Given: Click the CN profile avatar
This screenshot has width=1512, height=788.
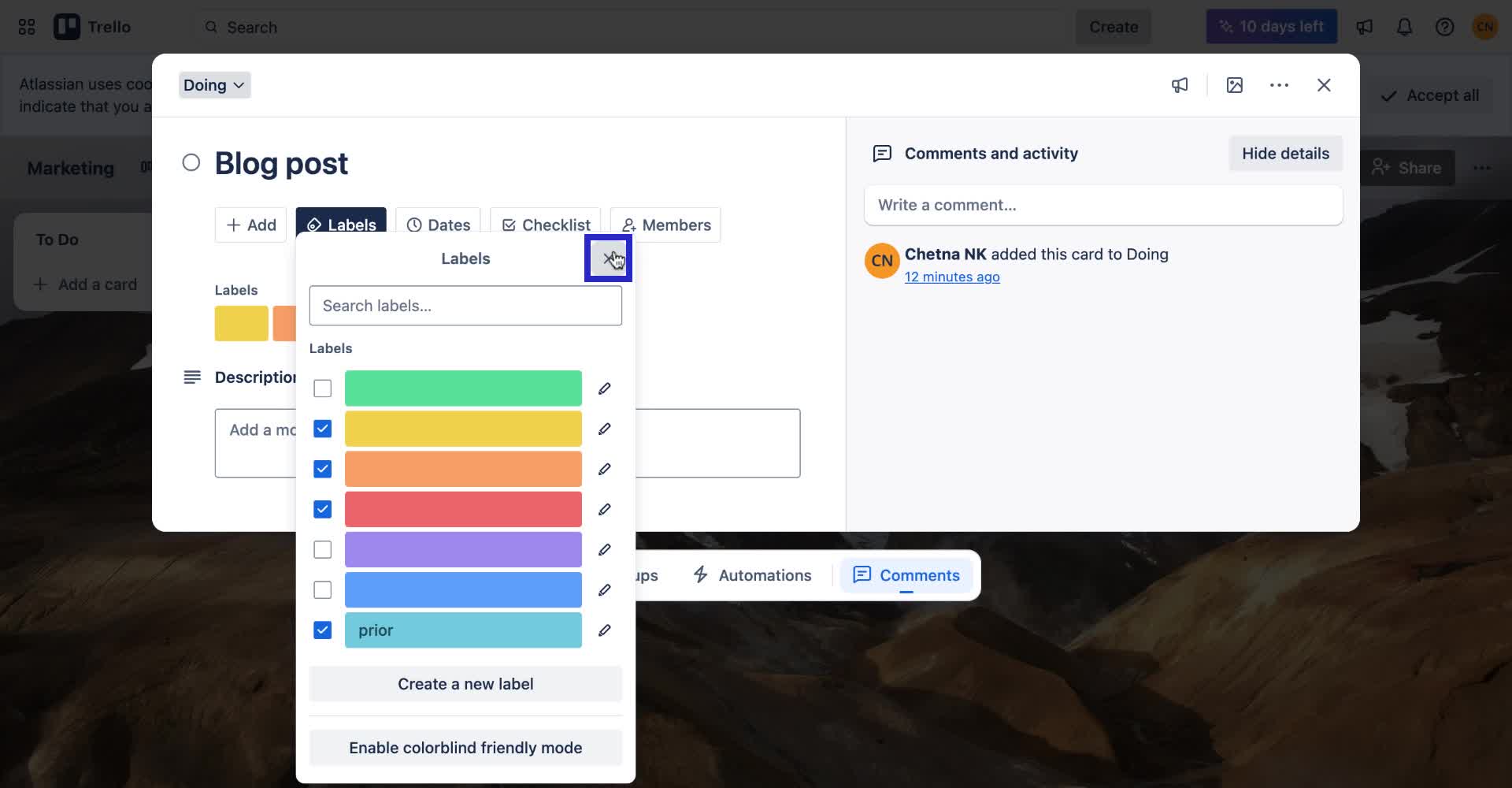Looking at the screenshot, I should (1485, 26).
